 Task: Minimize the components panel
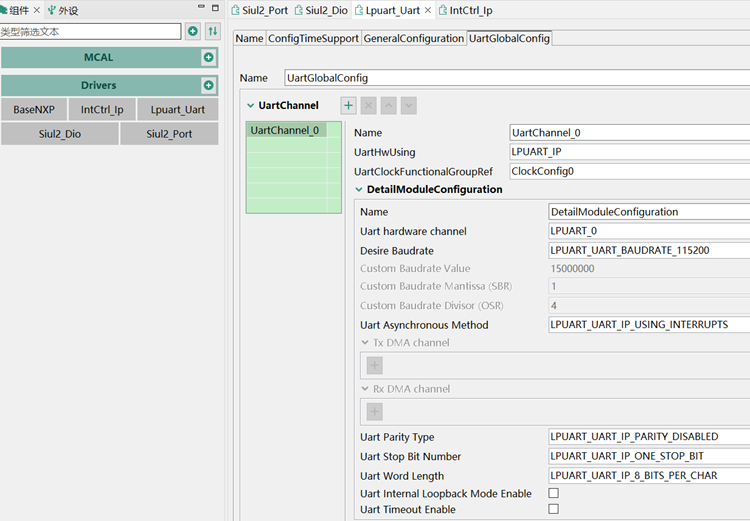[x=201, y=7]
